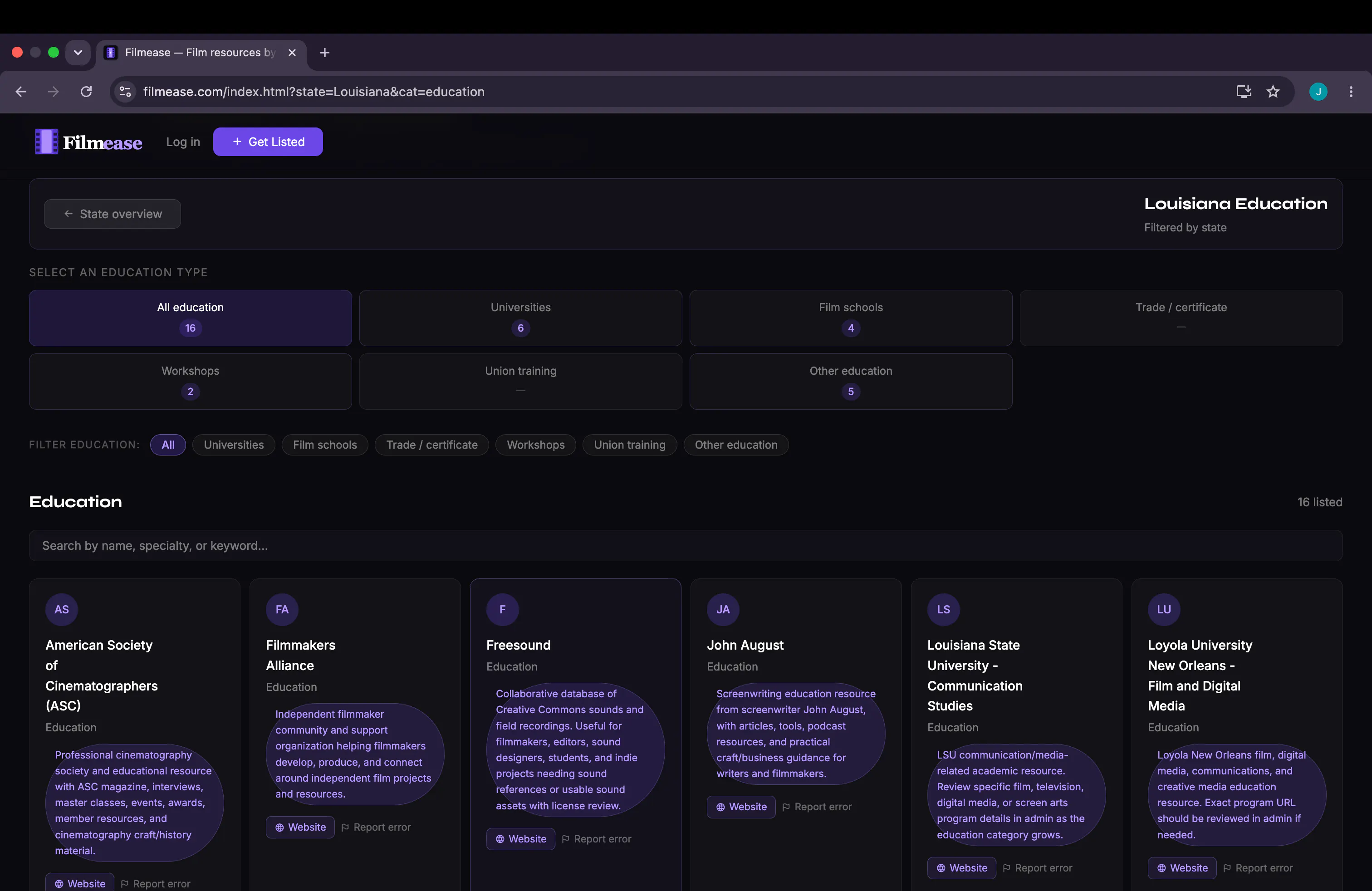This screenshot has width=1372, height=891.
Task: Toggle the Other education filter chip
Action: (736, 445)
